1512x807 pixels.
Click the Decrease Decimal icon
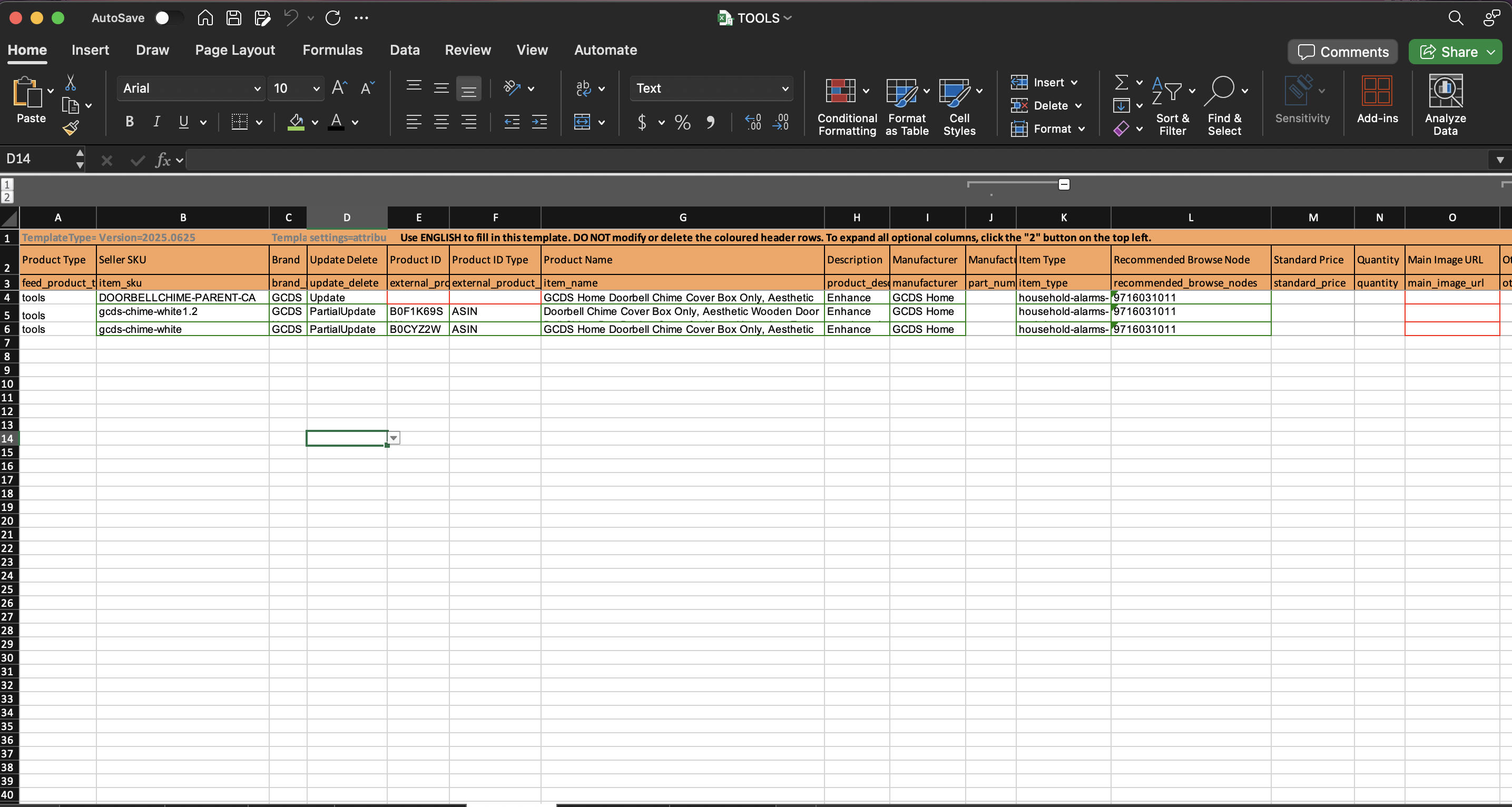click(x=781, y=122)
